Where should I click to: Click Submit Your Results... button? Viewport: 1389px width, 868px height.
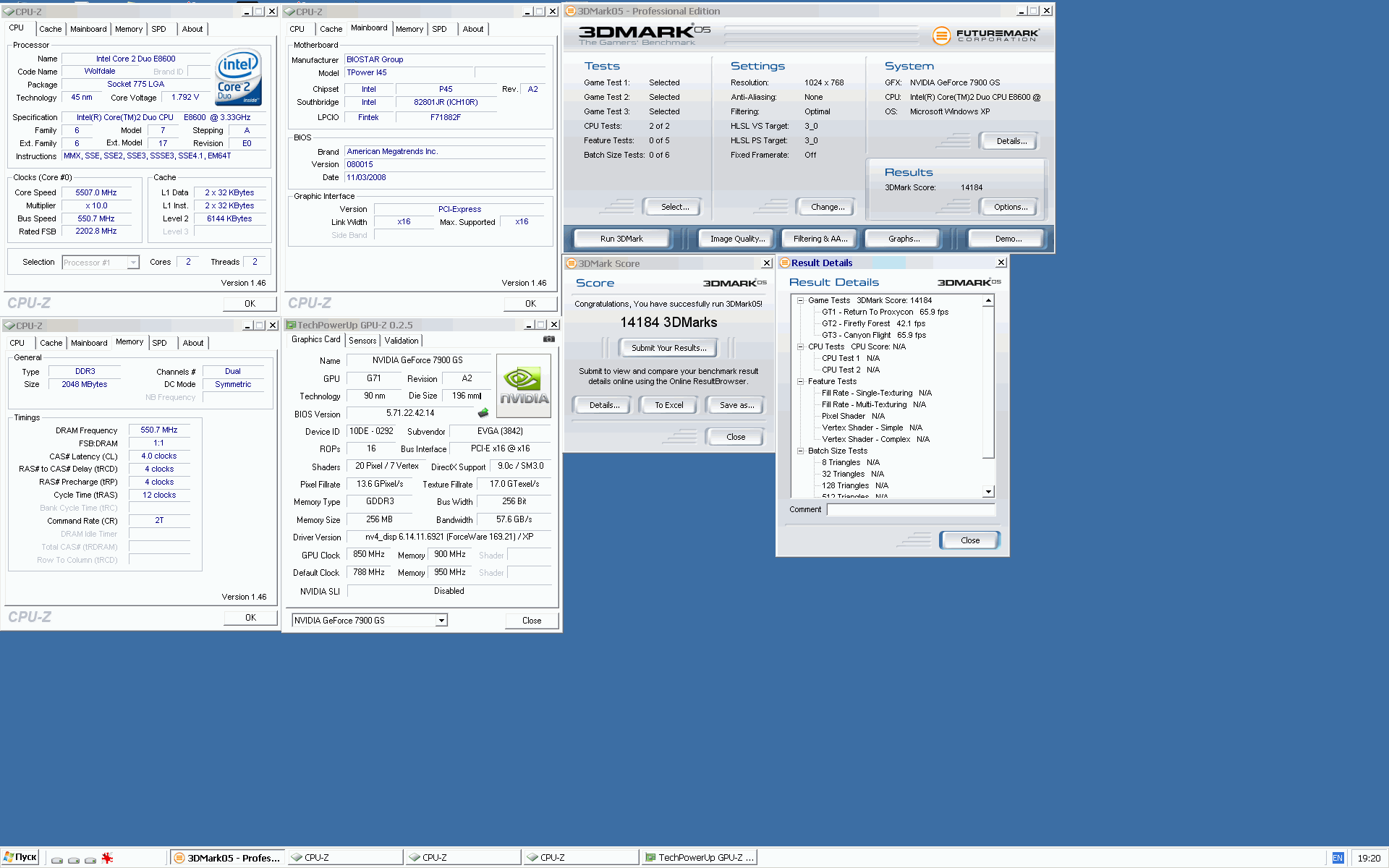[668, 348]
